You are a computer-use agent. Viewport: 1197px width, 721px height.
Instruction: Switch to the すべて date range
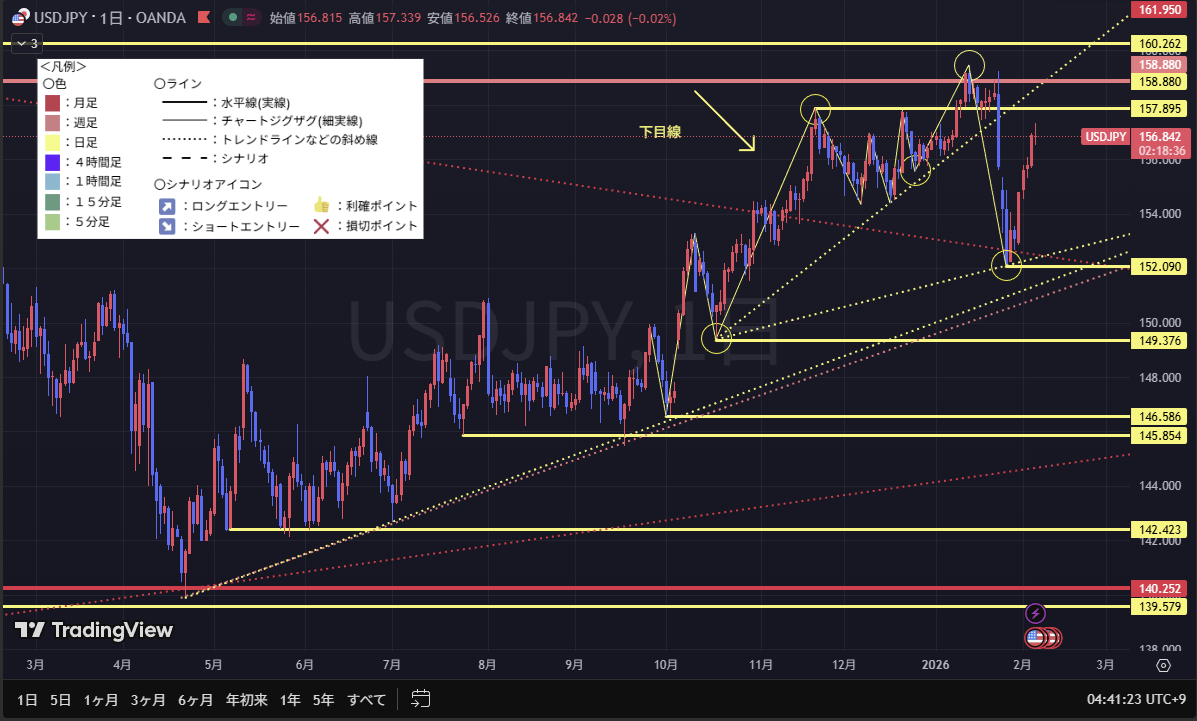pyautogui.click(x=366, y=699)
